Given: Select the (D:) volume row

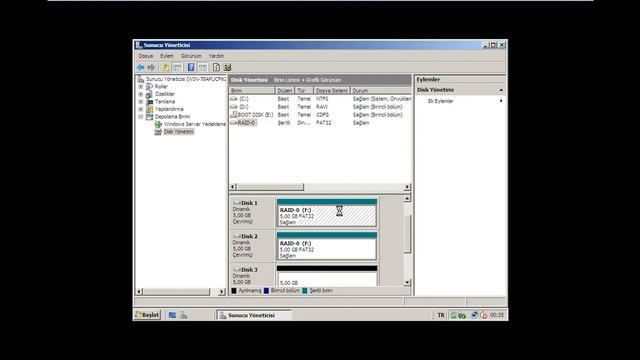Looking at the screenshot, I should [320, 107].
